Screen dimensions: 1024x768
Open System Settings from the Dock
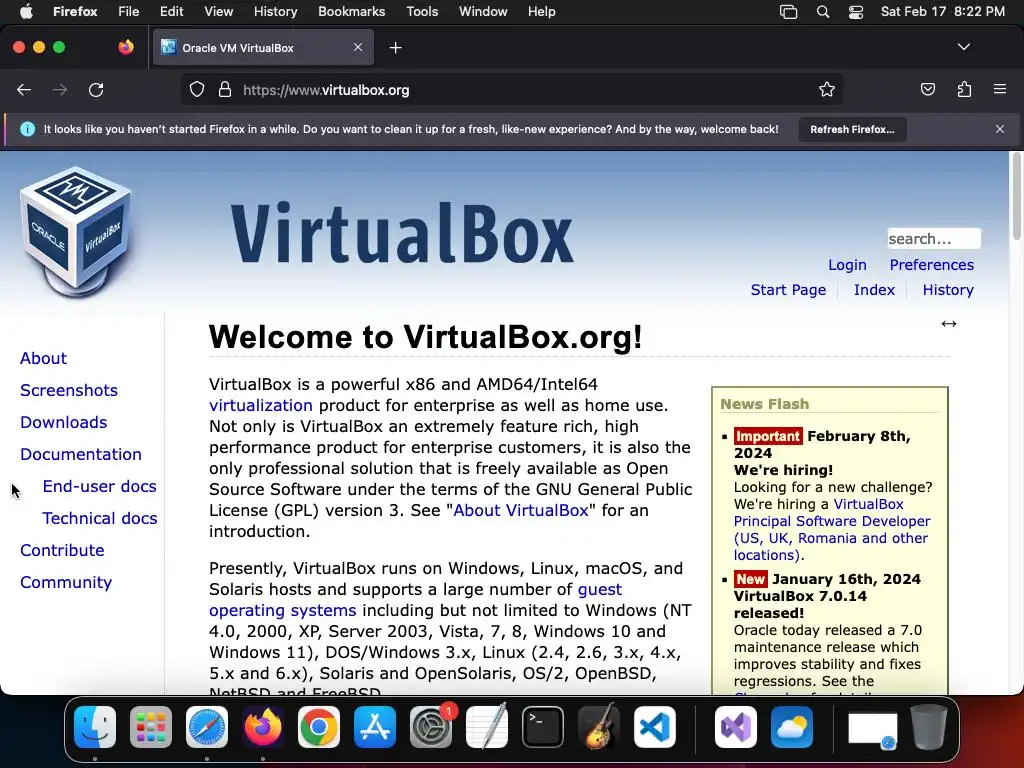[x=431, y=727]
